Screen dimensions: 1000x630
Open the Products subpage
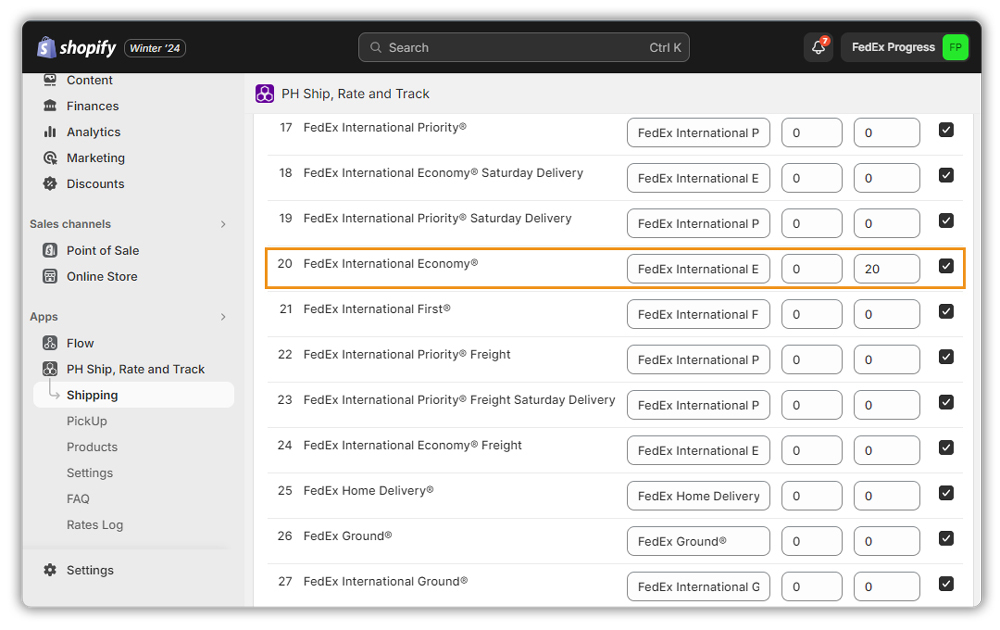[92, 447]
